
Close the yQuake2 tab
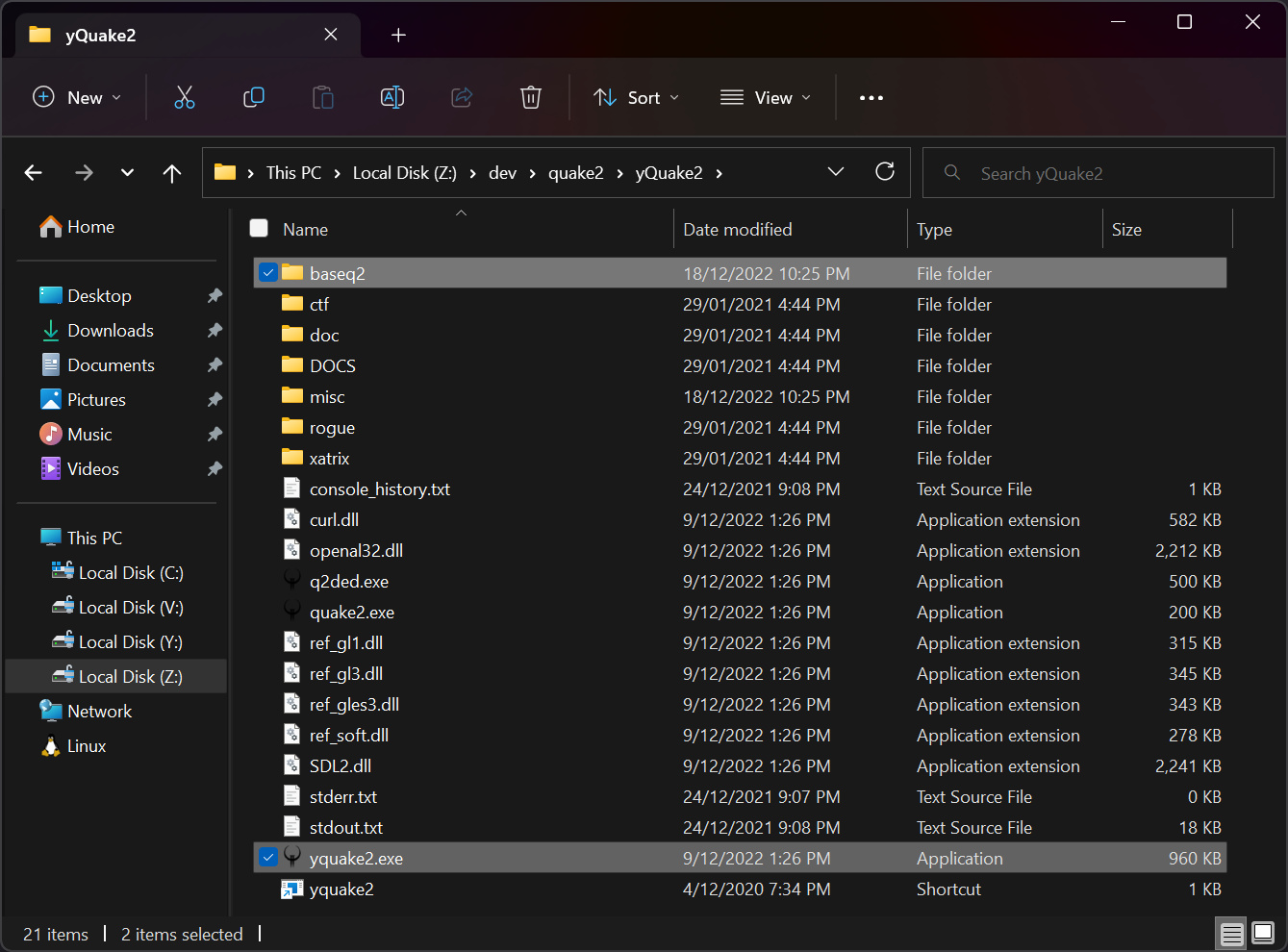331,35
